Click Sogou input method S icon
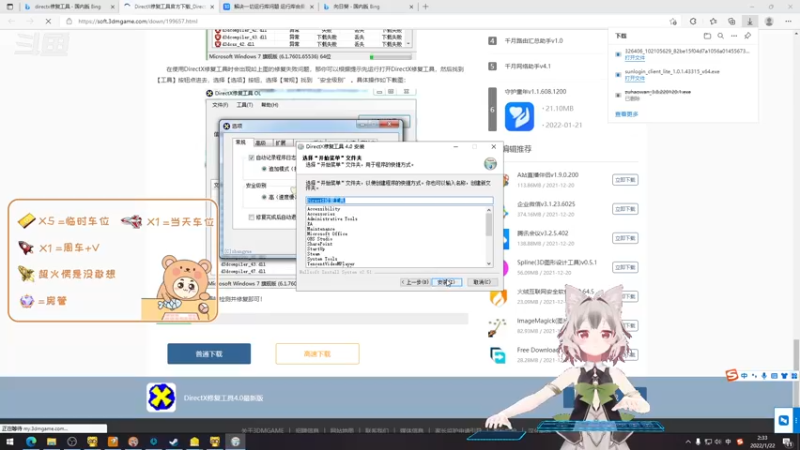This screenshot has width=800, height=450. coord(732,376)
